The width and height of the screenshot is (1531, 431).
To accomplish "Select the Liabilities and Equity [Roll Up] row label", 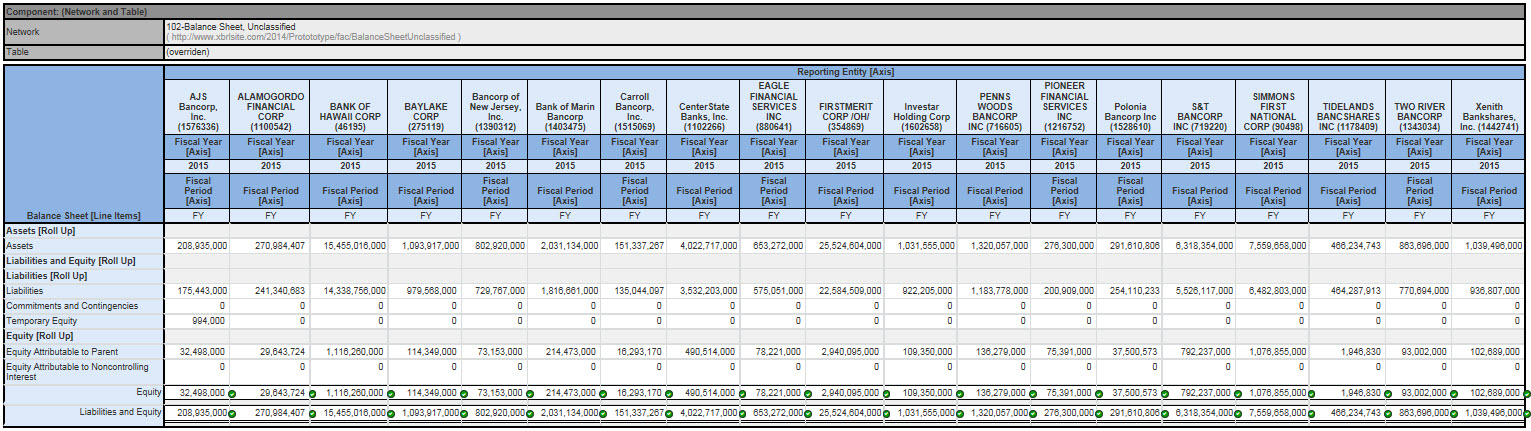I will pyautogui.click(x=70, y=260).
